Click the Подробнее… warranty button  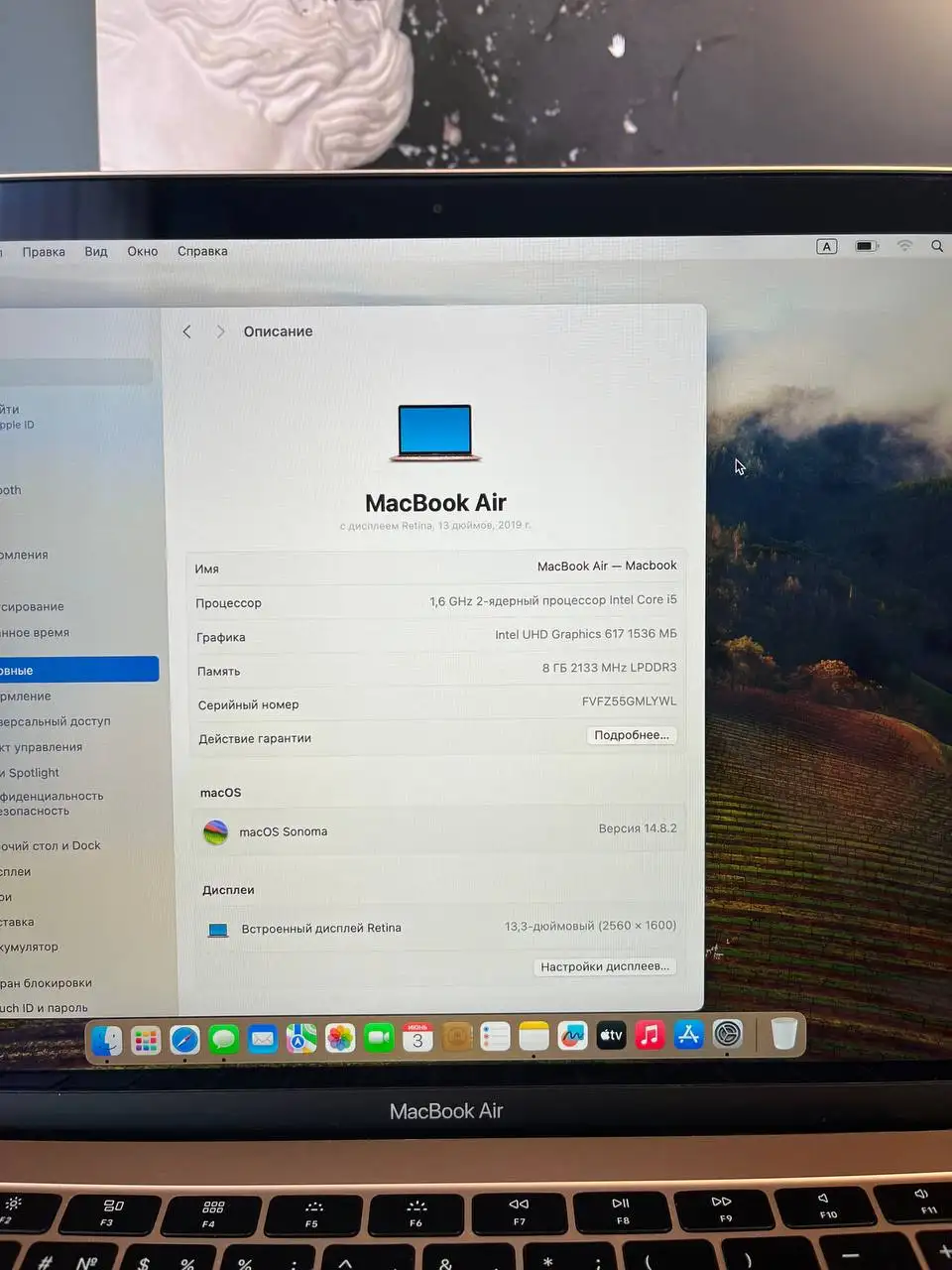tap(632, 735)
